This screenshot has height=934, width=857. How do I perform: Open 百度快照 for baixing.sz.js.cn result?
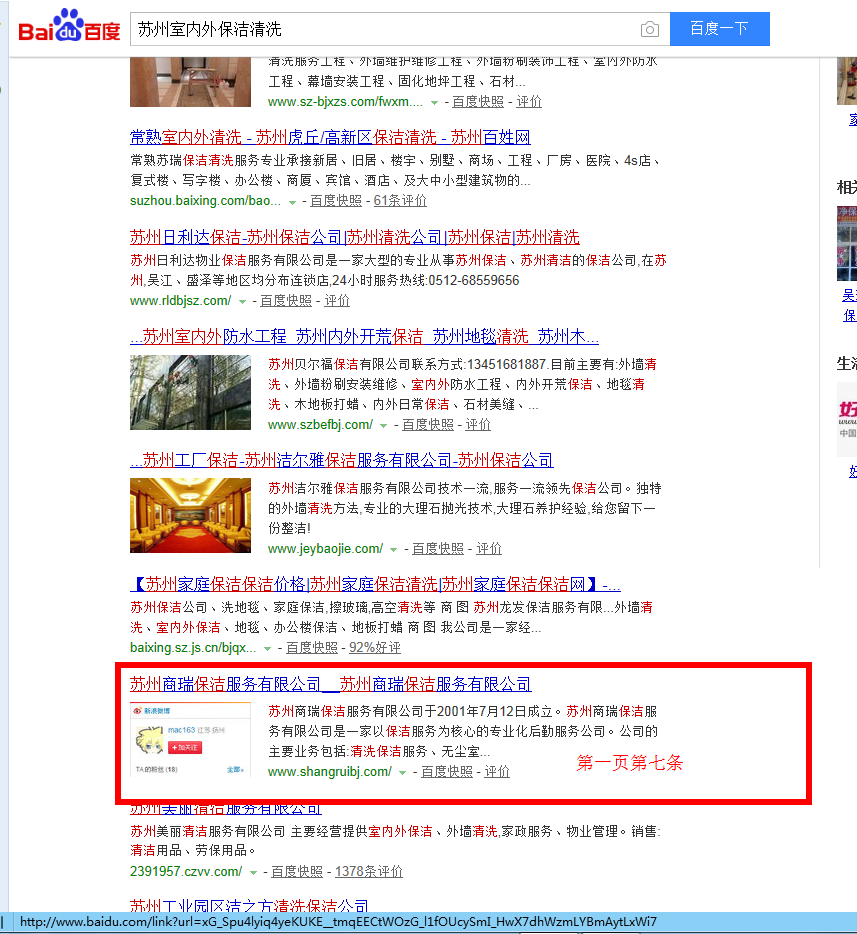tap(311, 647)
